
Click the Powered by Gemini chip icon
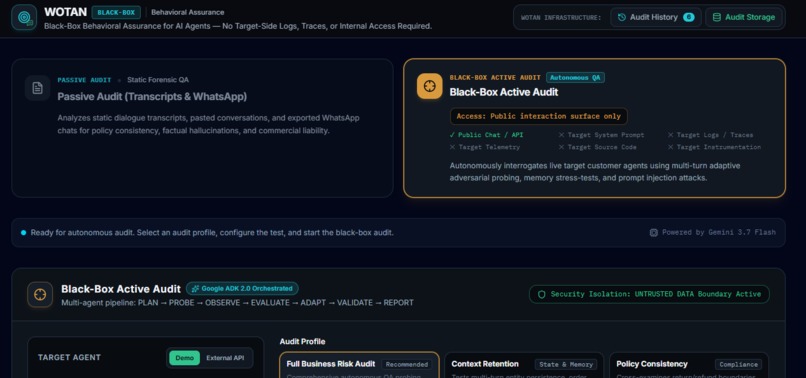653,232
